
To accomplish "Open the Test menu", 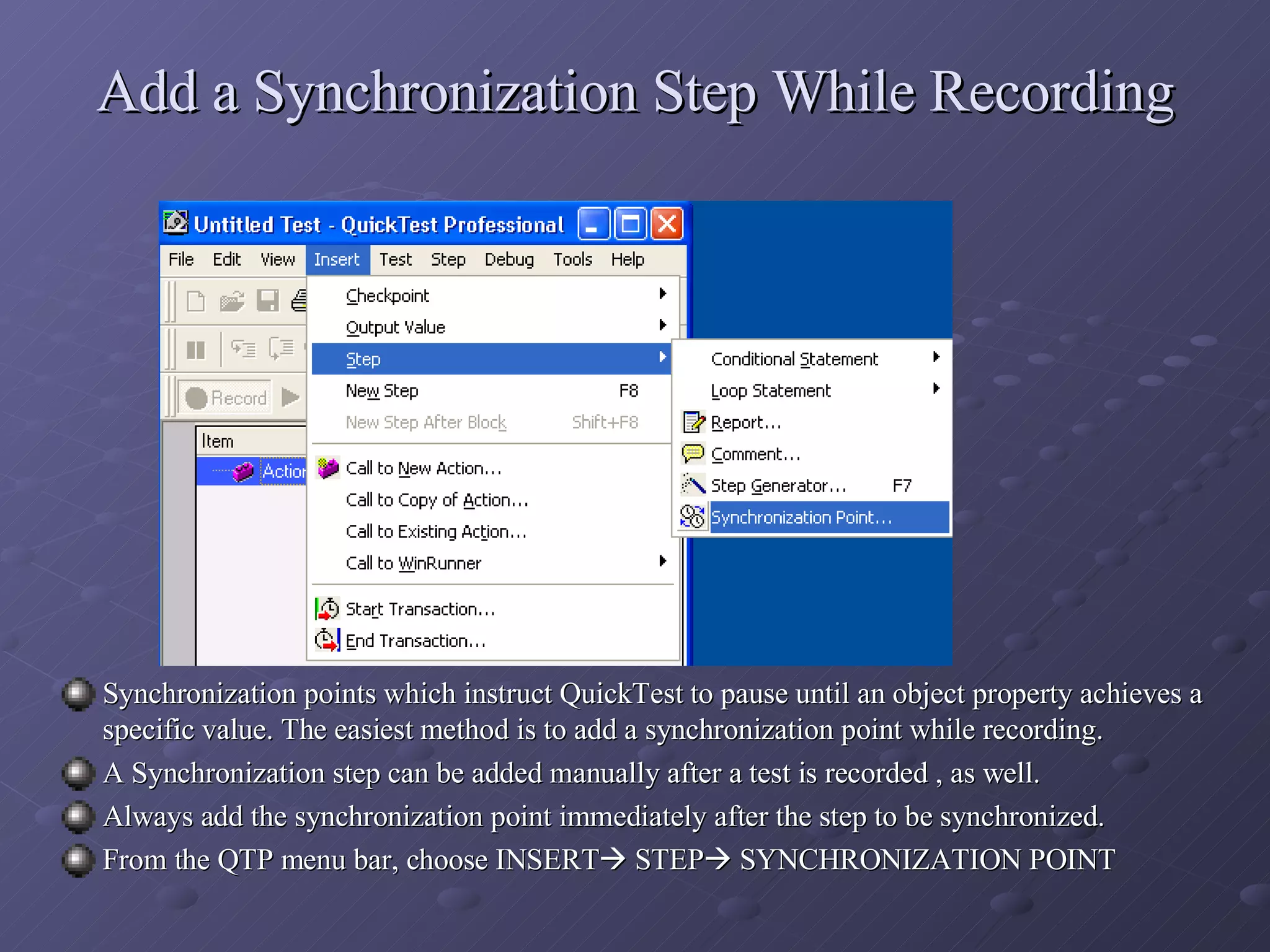I will 395,259.
